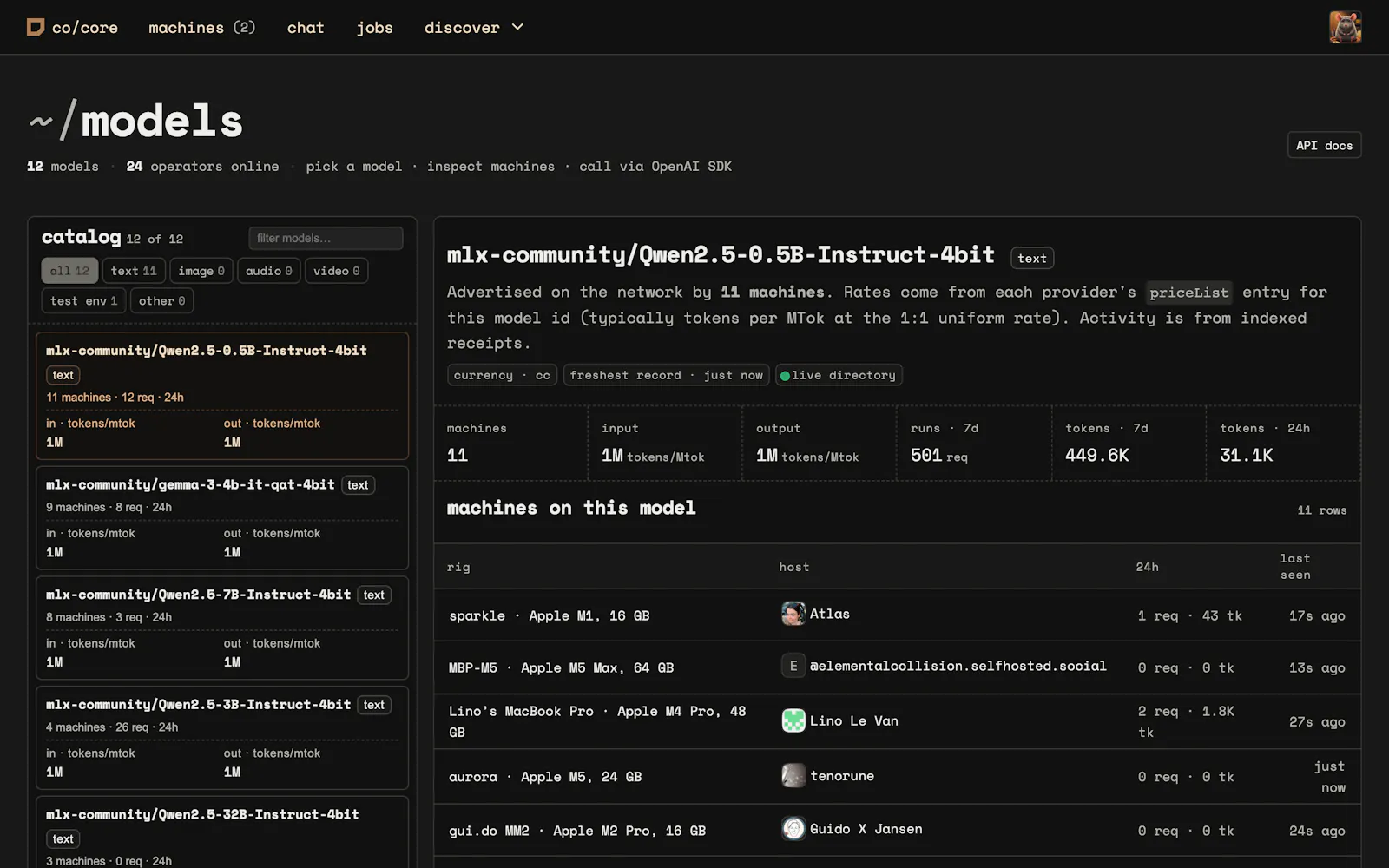This screenshot has height=868, width=1389.
Task: Open the jobs nav item
Action: (374, 27)
